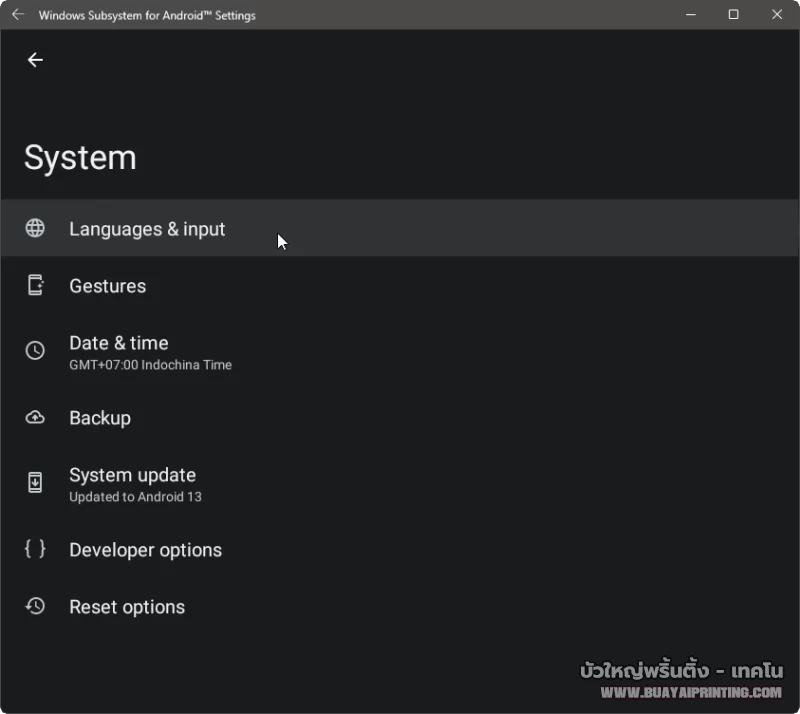800x714 pixels.
Task: Select the Date & time label
Action: (118, 343)
